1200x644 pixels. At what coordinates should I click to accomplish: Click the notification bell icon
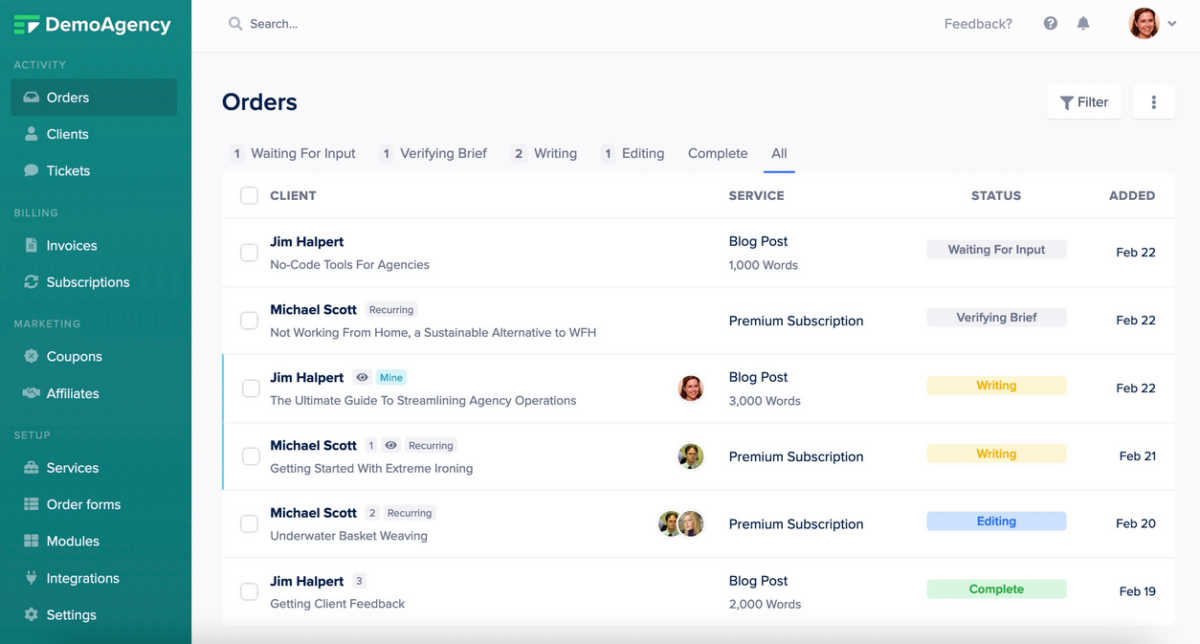point(1083,23)
